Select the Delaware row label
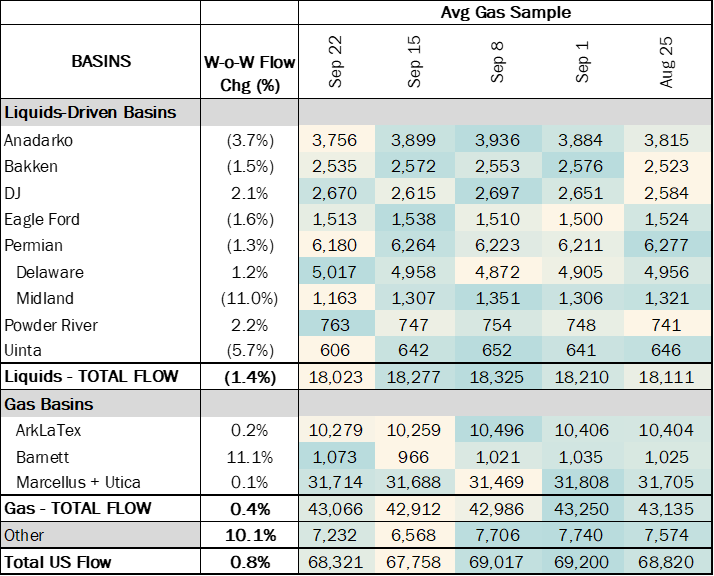Image resolution: width=714 pixels, height=576 pixels. click(x=50, y=272)
